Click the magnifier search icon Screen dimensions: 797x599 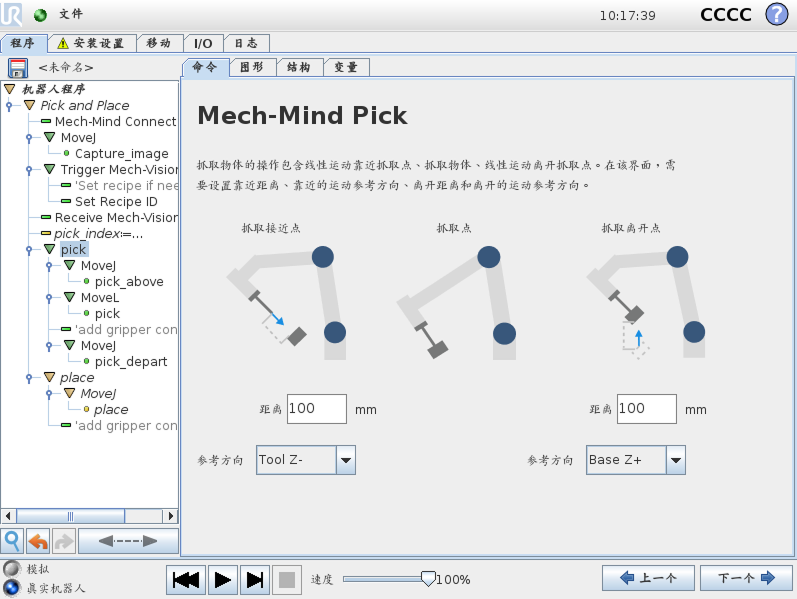(x=12, y=541)
